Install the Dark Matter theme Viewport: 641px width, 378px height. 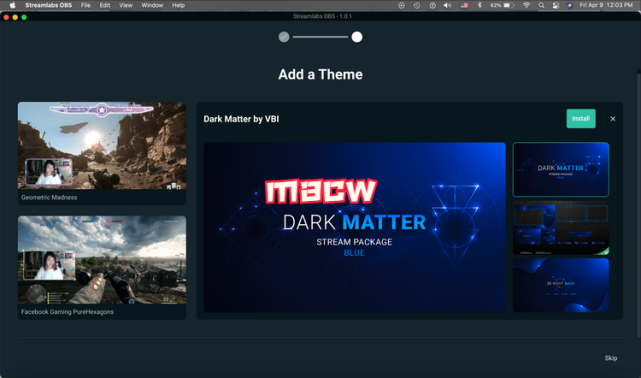(580, 119)
